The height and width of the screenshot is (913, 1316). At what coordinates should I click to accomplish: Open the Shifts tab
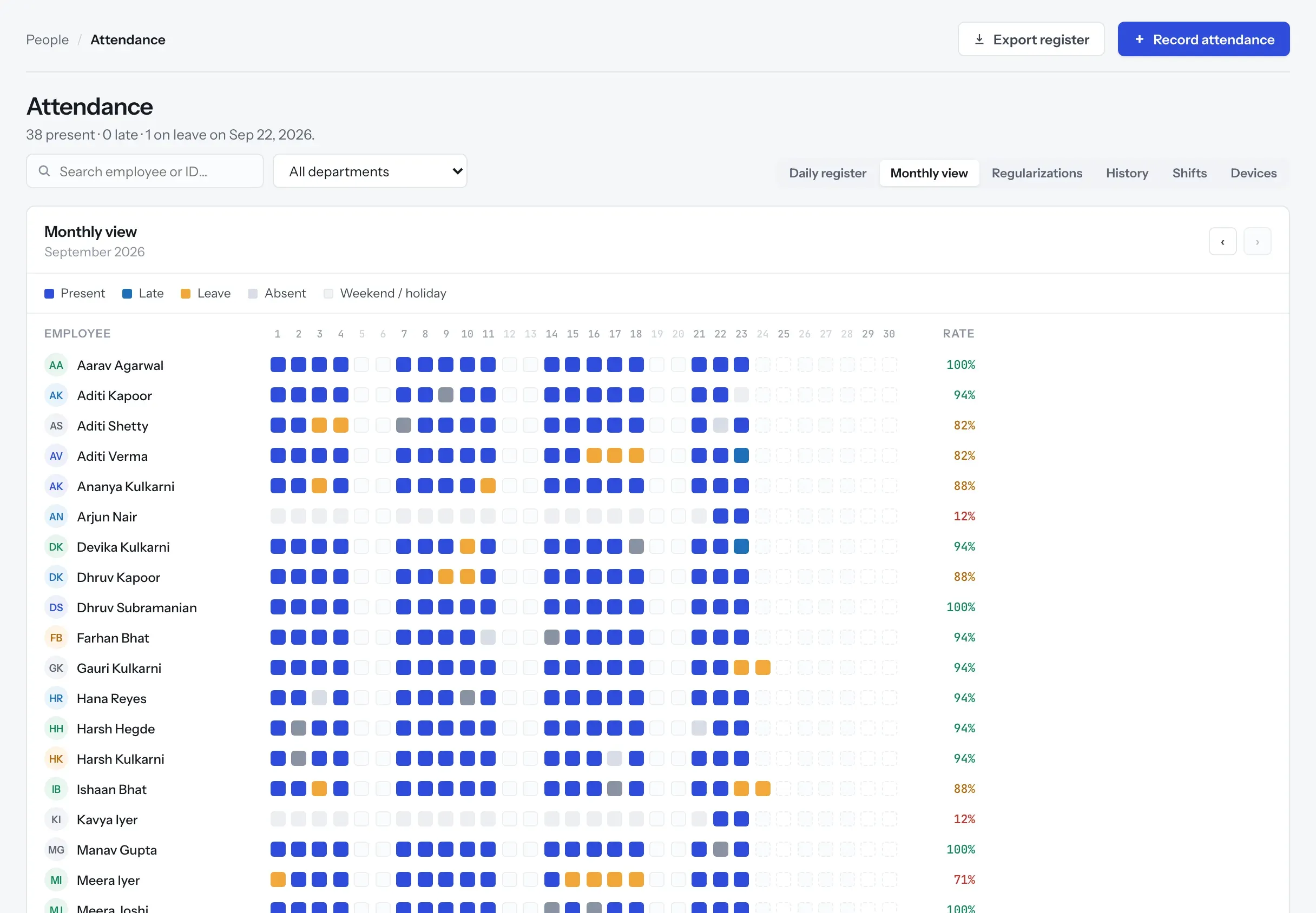(1189, 173)
